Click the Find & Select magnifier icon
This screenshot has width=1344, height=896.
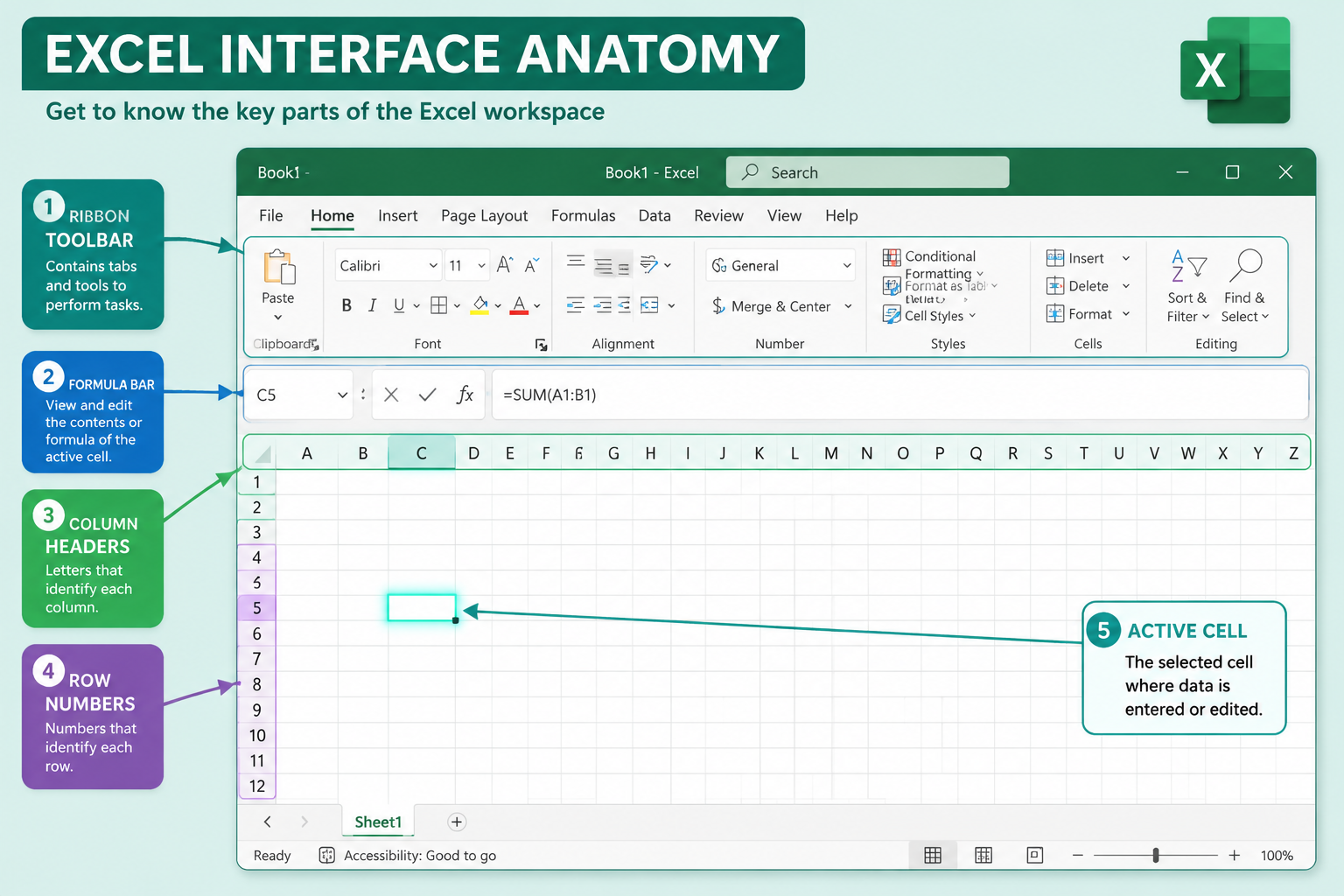1246,266
